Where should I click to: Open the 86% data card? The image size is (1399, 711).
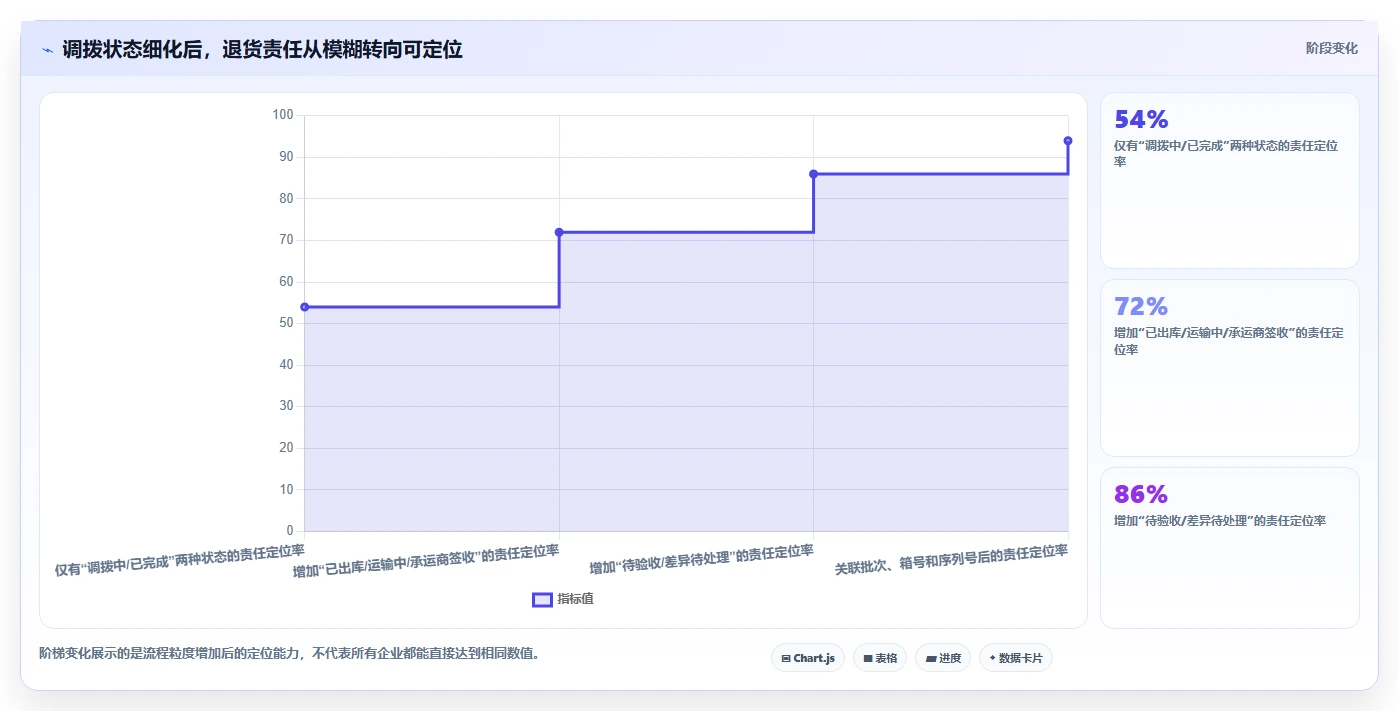[1230, 548]
